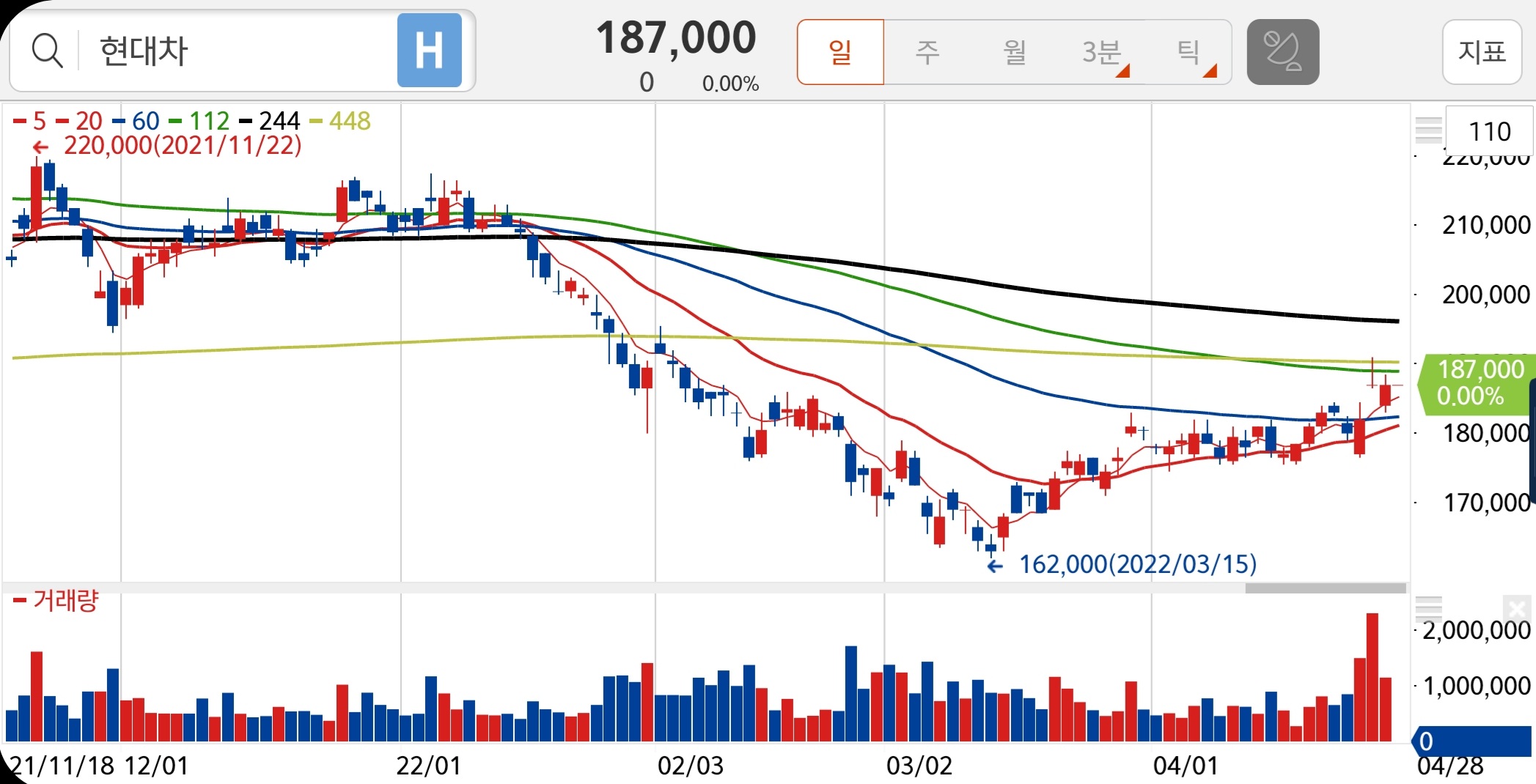Click the 170,000 price axis label
This screenshot has width=1536, height=784.
tap(1486, 503)
